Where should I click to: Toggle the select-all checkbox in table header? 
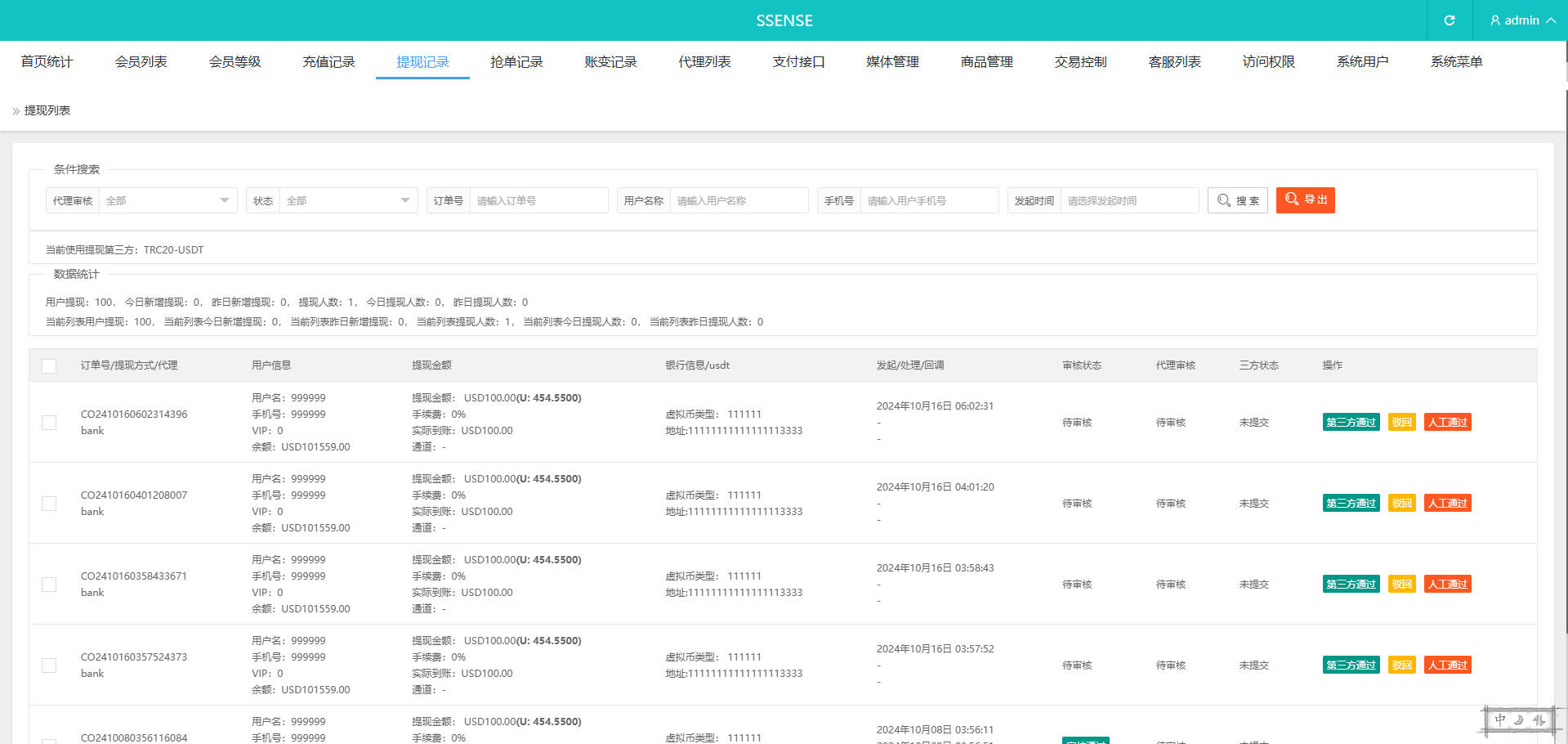click(x=49, y=366)
